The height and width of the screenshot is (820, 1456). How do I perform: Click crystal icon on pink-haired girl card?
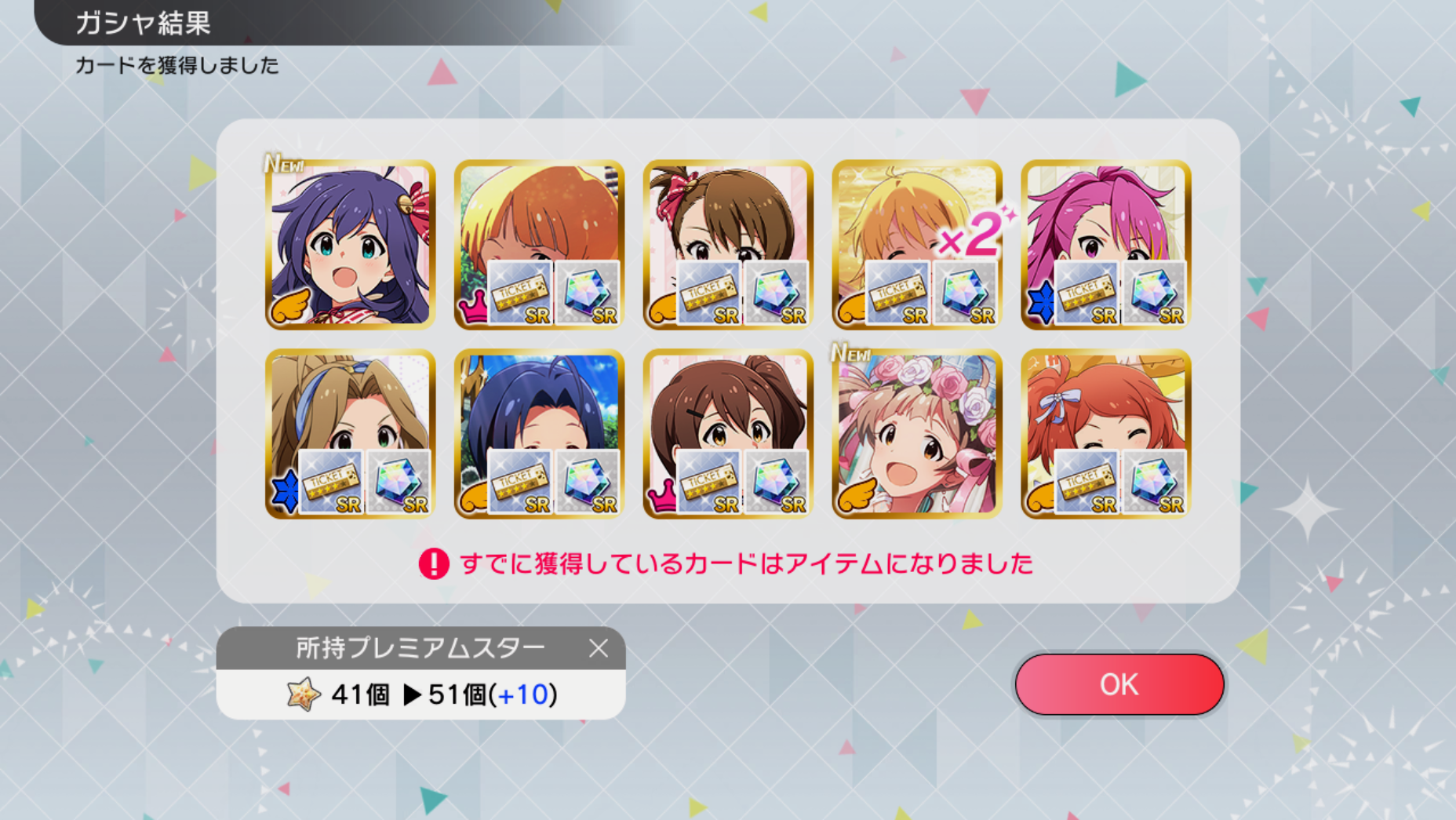coord(1155,293)
